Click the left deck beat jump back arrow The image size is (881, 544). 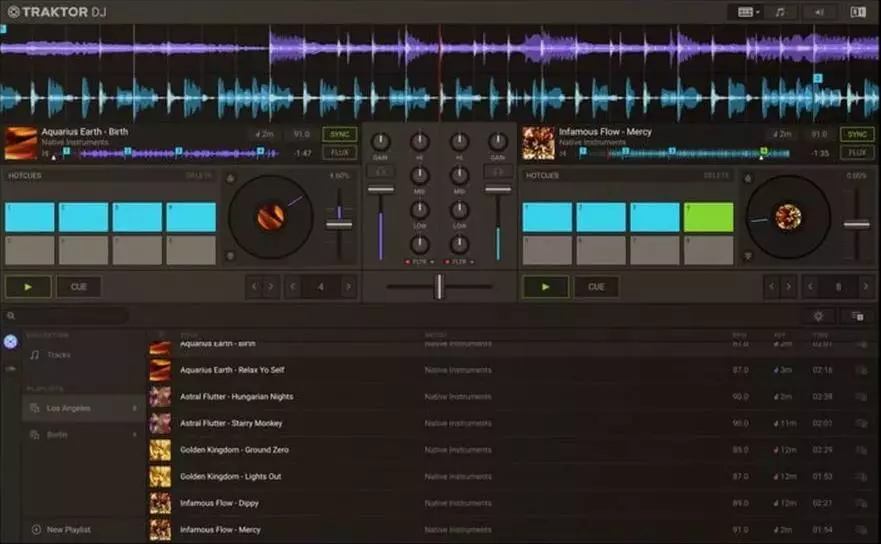tap(255, 287)
